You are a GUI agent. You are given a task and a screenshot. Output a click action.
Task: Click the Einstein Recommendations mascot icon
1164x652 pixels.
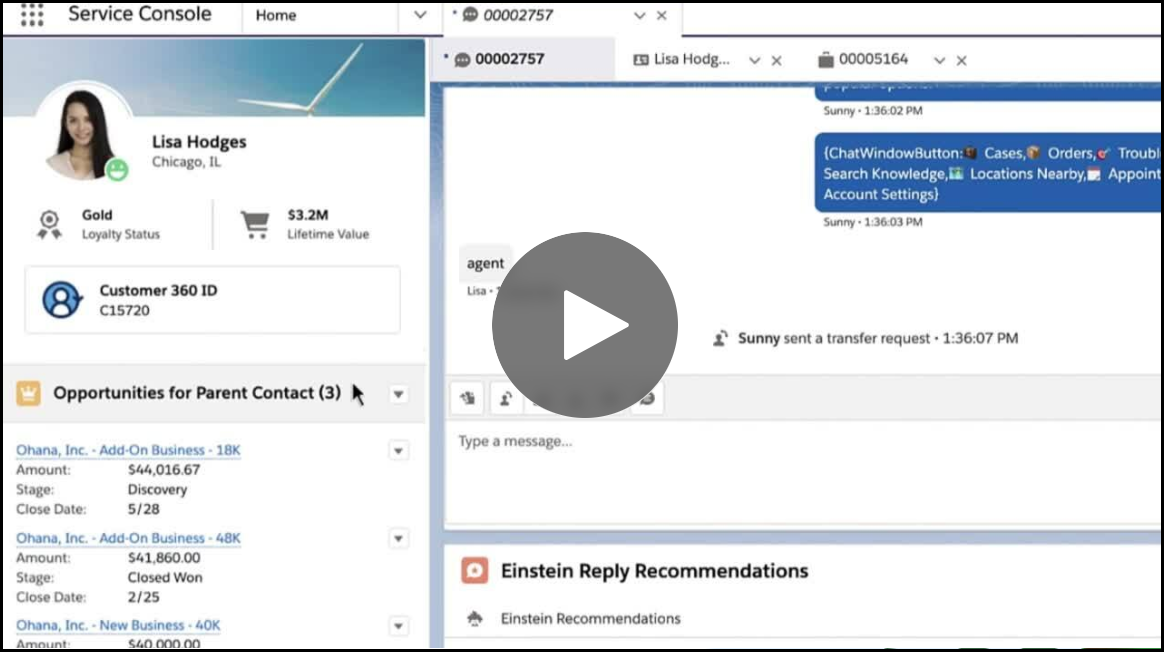(474, 618)
